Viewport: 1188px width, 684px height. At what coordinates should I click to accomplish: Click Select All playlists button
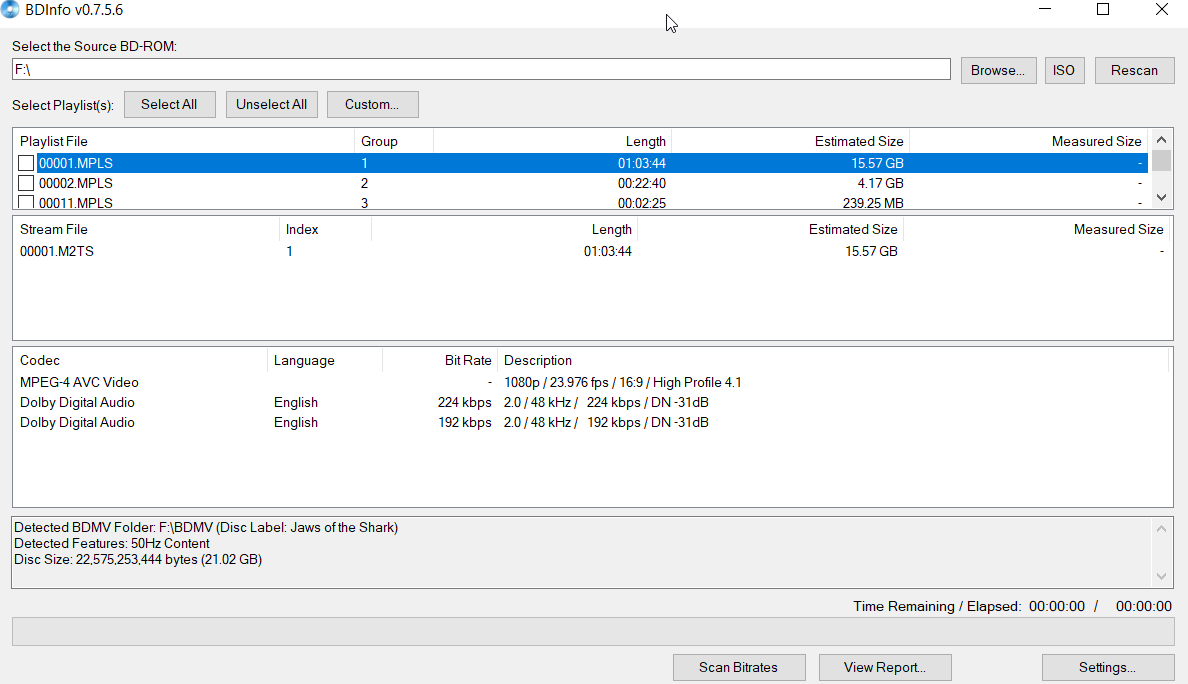pos(169,105)
